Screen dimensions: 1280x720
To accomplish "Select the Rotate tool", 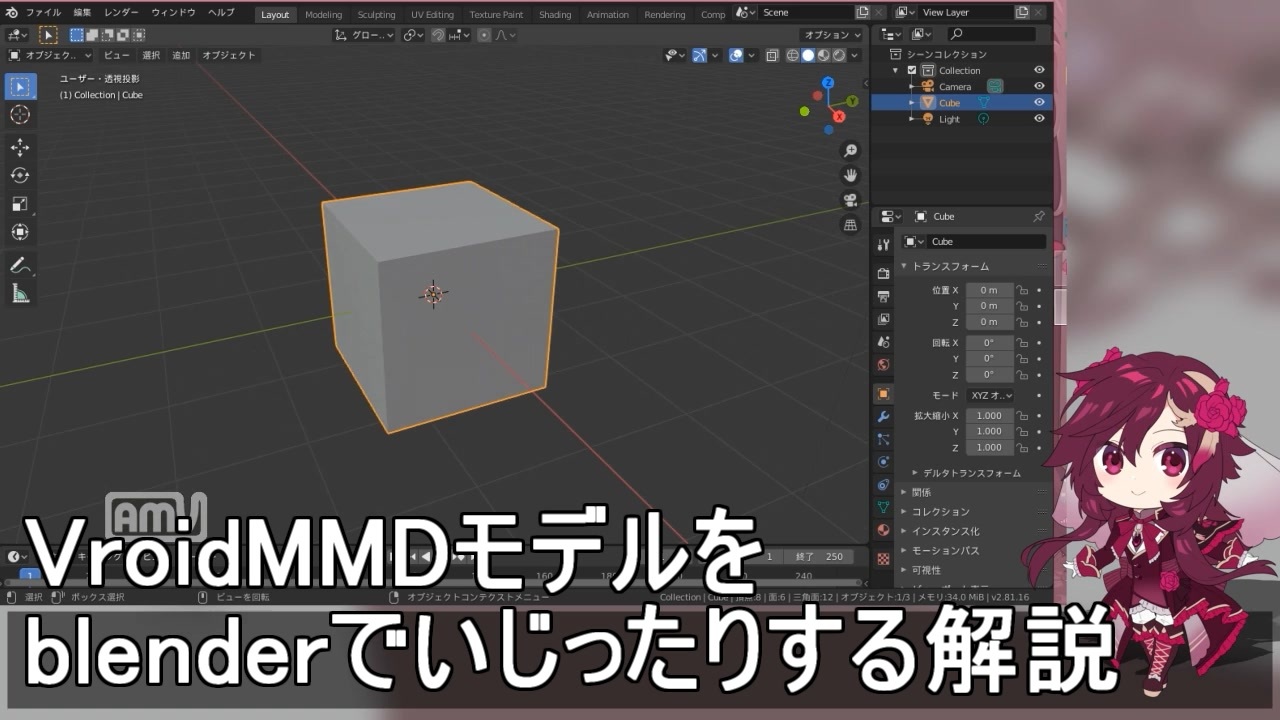I will tap(20, 175).
